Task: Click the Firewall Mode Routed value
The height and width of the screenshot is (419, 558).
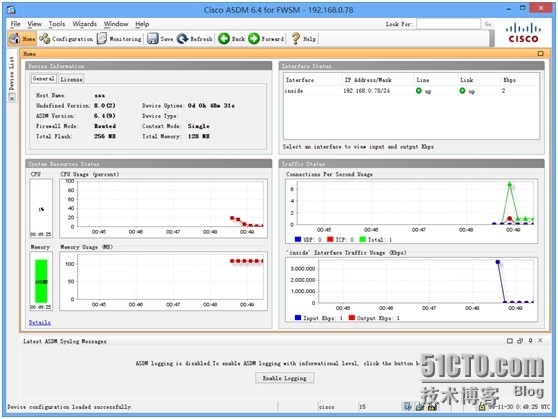Action: (105, 126)
